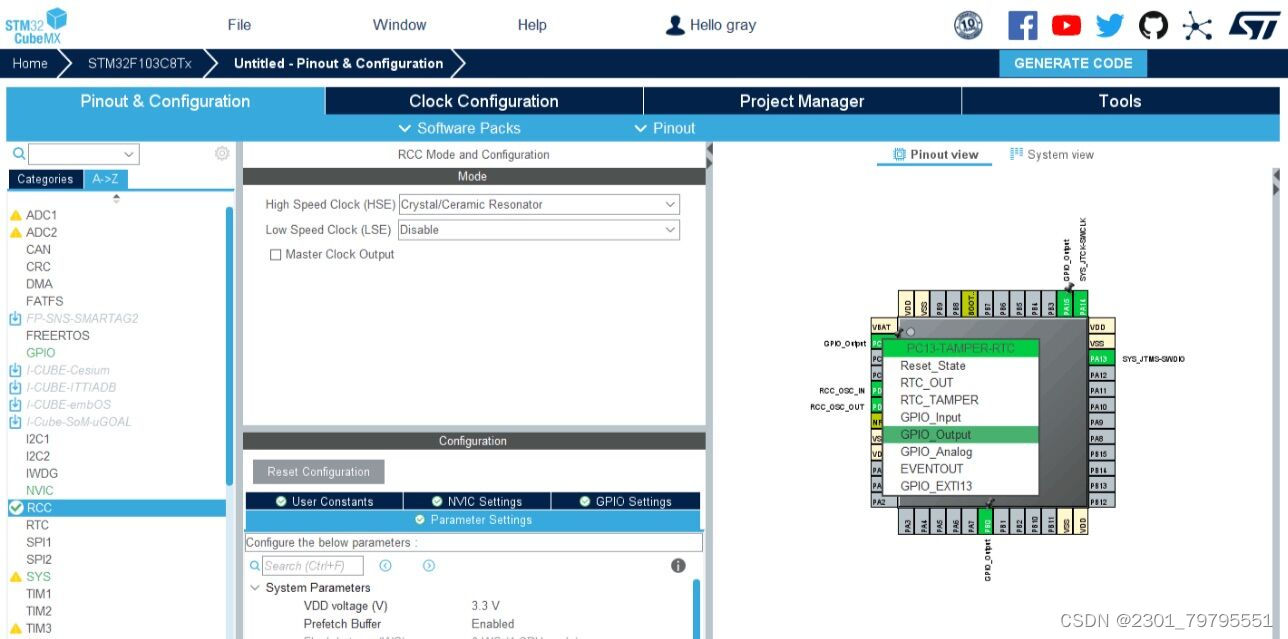Screen dimensions: 1288x639
Task: Click the ST logo icon
Action: [1253, 25]
